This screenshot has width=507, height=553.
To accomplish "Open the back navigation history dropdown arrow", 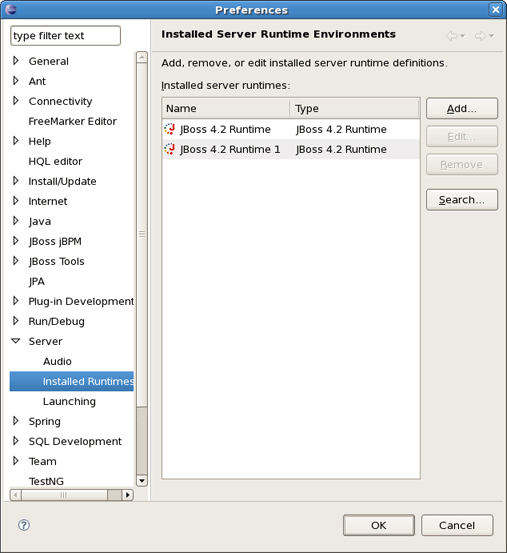I will click(463, 36).
